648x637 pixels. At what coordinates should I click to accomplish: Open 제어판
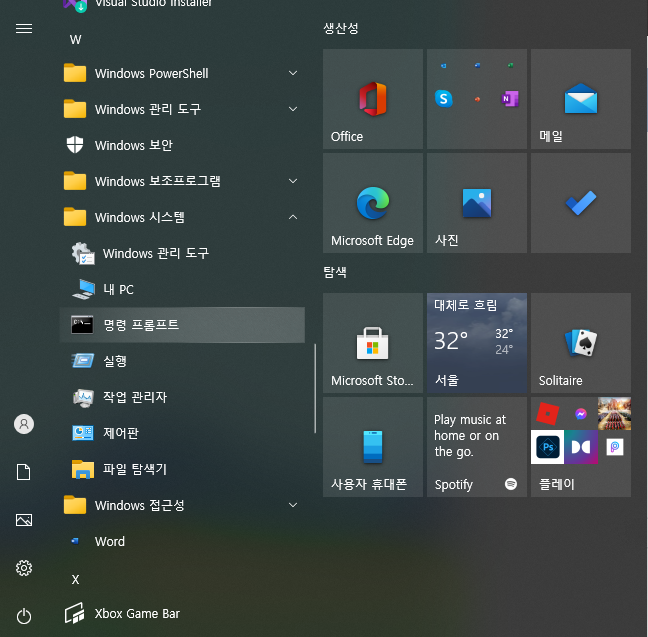click(182, 433)
